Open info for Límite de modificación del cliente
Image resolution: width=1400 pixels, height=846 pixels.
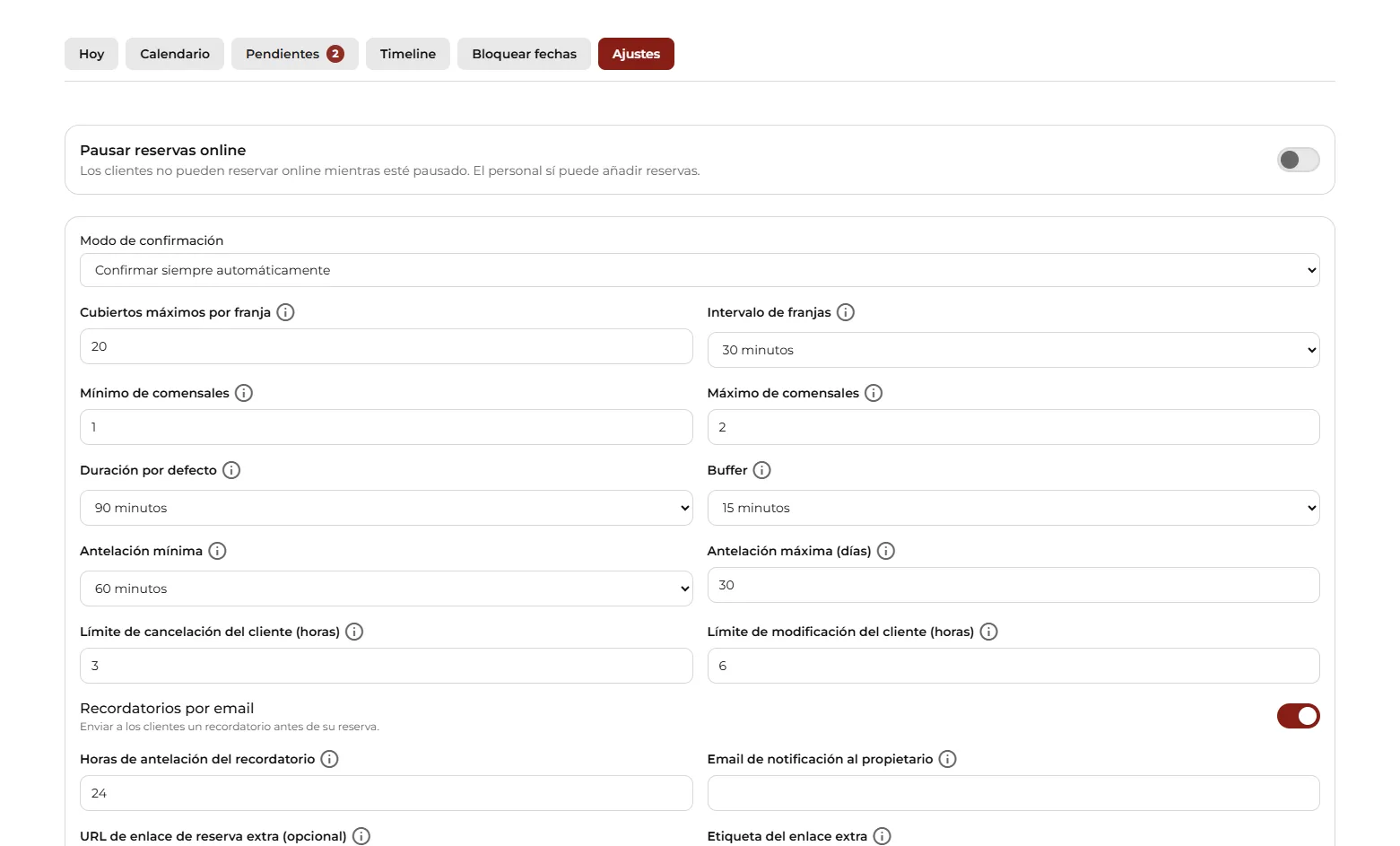click(x=989, y=632)
